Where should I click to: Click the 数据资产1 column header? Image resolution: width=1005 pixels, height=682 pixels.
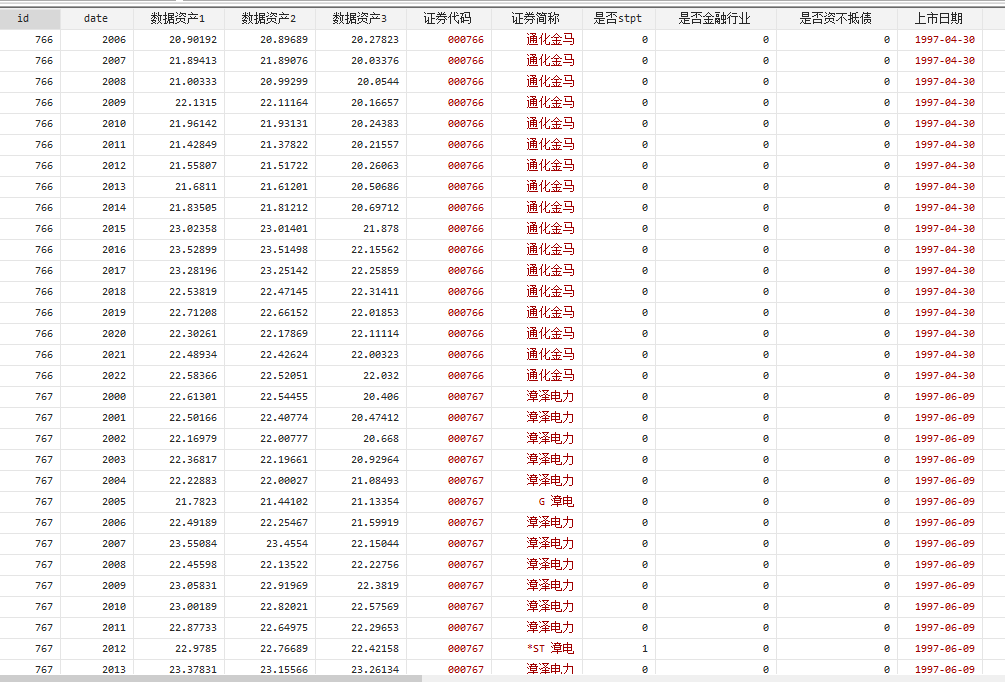[178, 18]
